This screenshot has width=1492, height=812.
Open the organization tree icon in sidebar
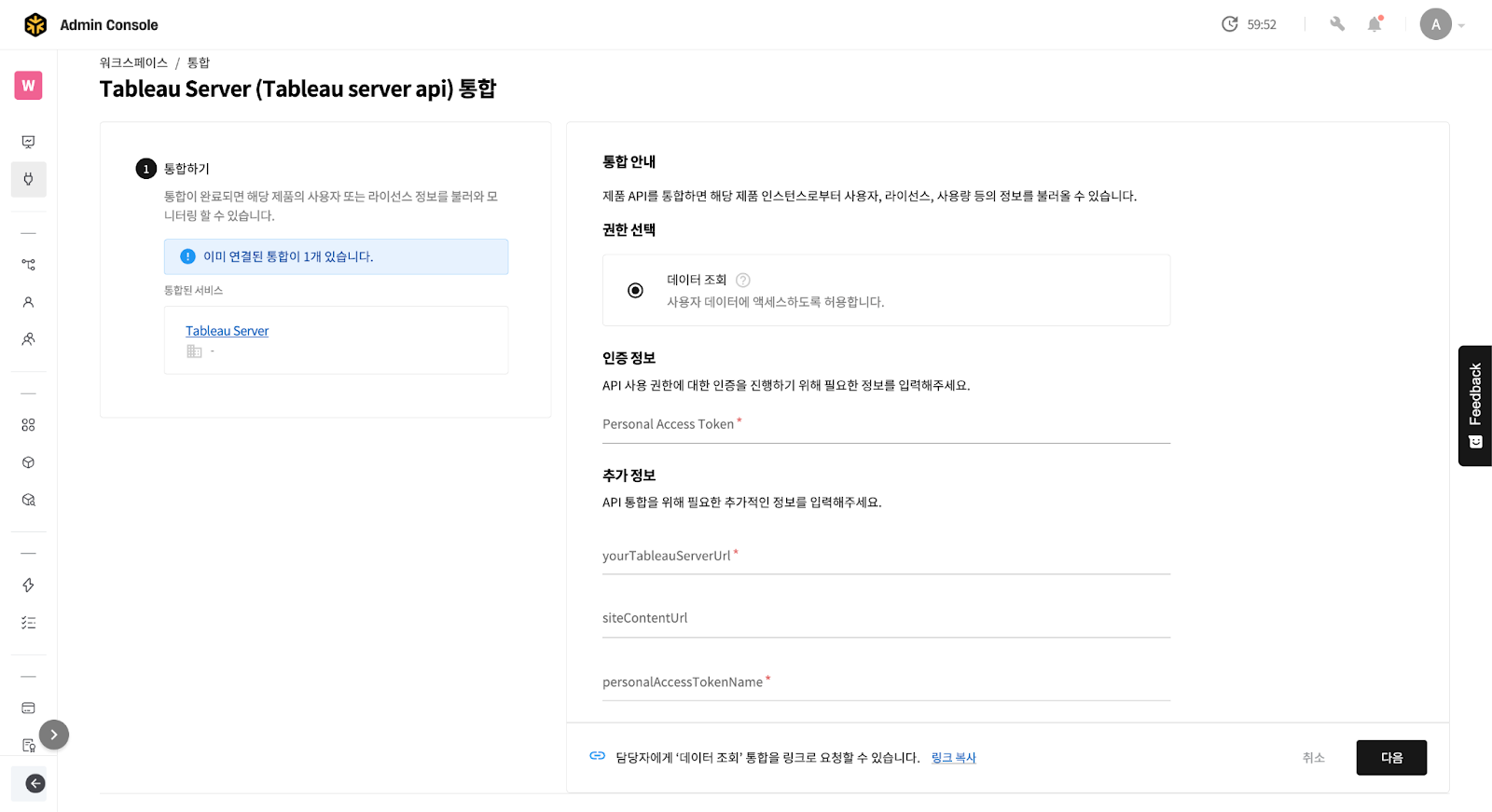(x=28, y=265)
